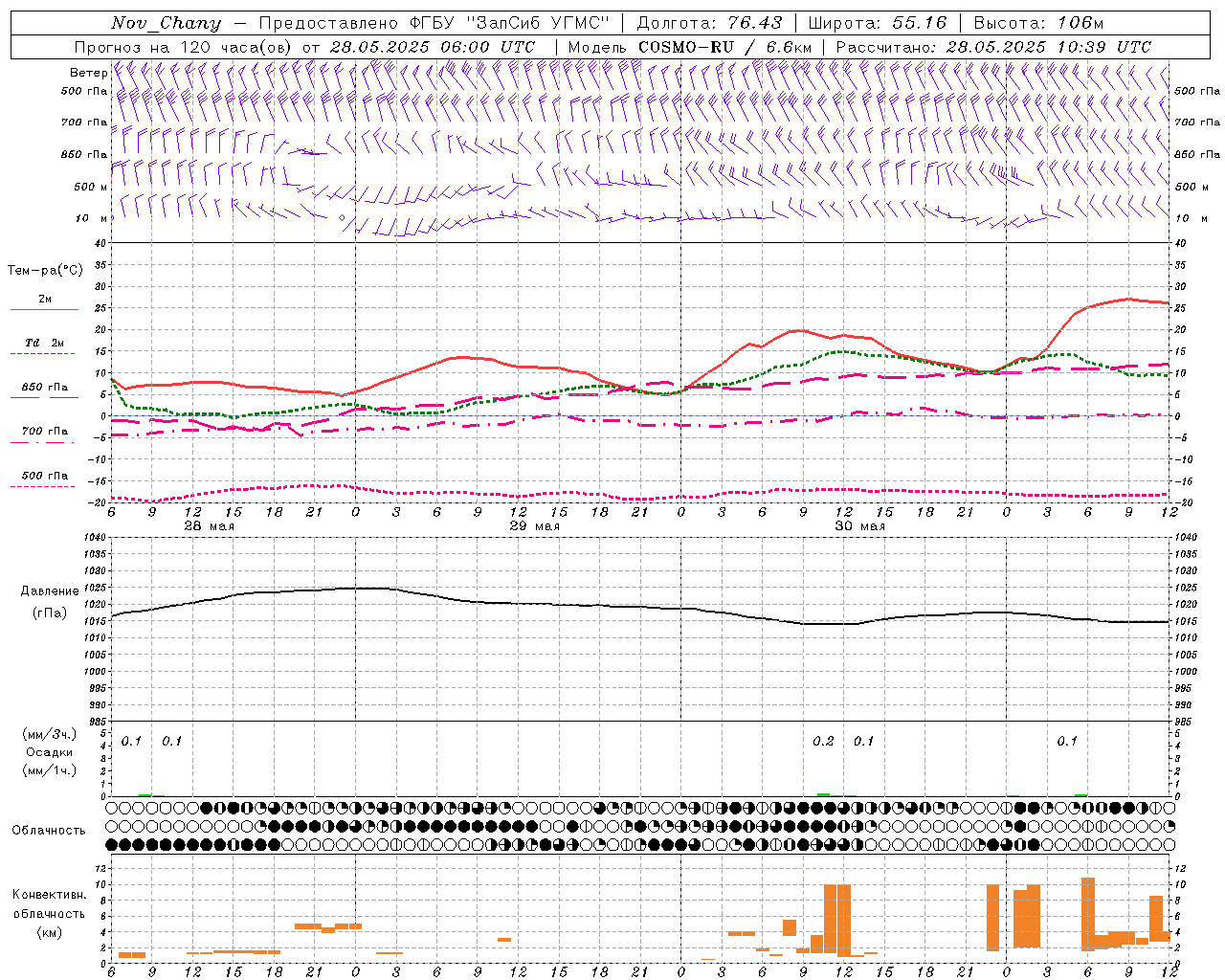Image resolution: width=1225 pixels, height=980 pixels.
Task: Click the dashed line under Td 2м legend
Action: (44, 354)
